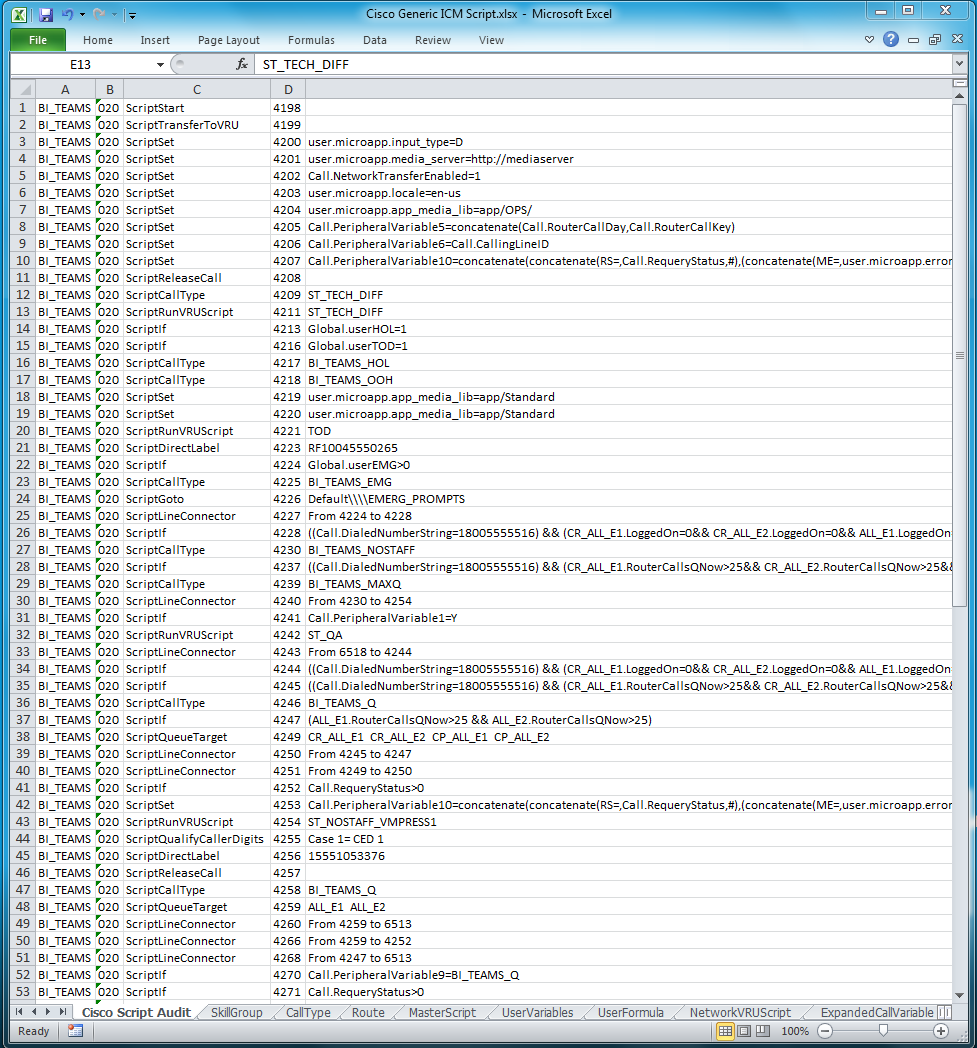Click the Excel Help question mark icon
This screenshot has height=1048, width=977.
[891, 39]
